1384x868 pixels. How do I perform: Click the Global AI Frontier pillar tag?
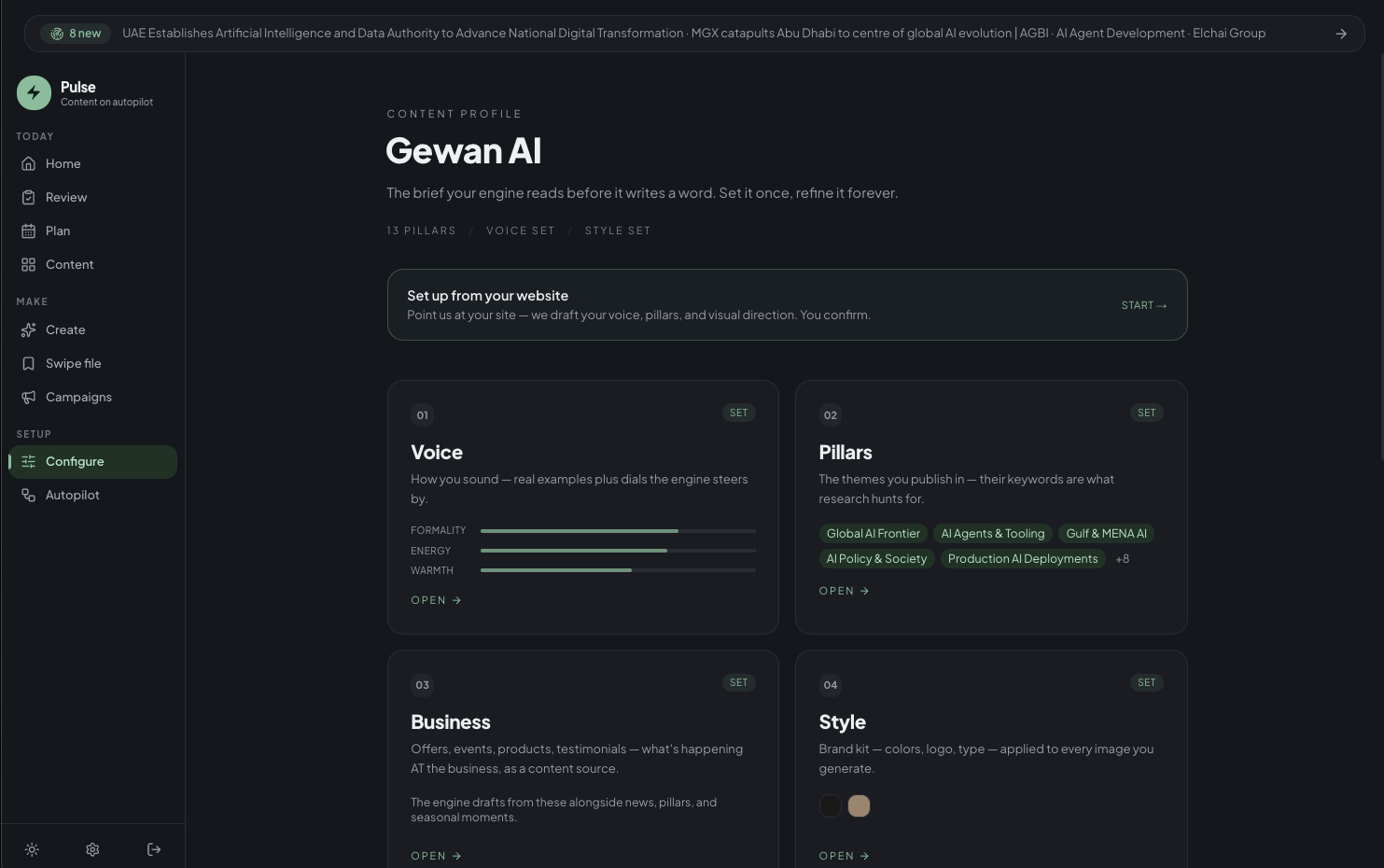pyautogui.click(x=874, y=534)
